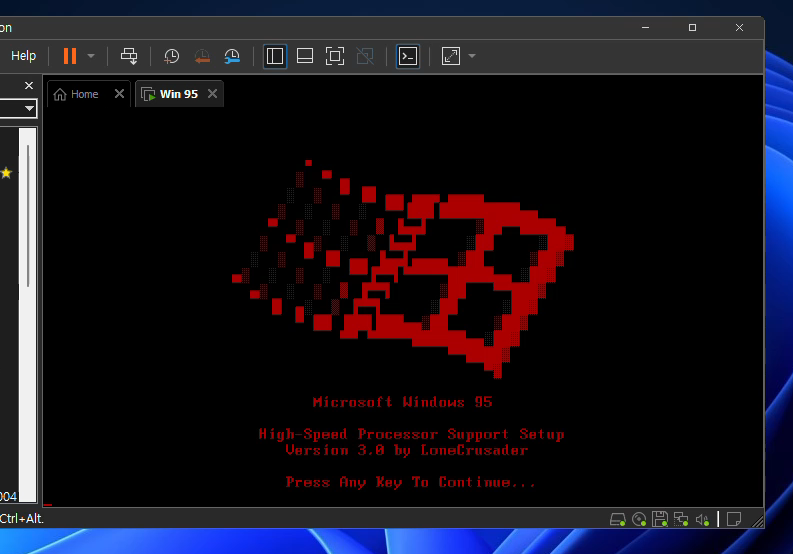The width and height of the screenshot is (793, 554).
Task: Toggle the library sidebar view
Action: (275, 56)
